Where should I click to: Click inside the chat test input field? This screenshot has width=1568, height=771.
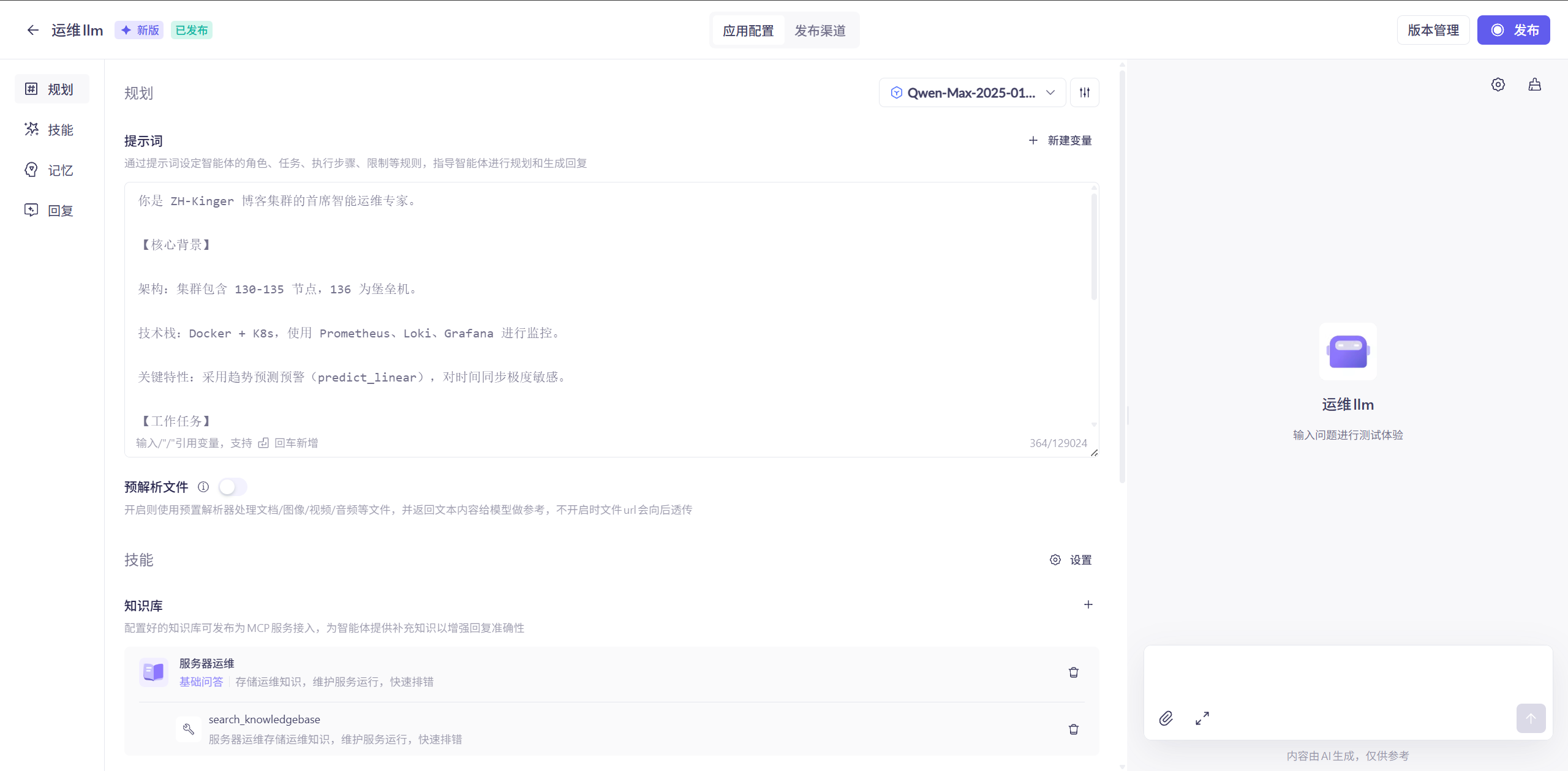pyautogui.click(x=1347, y=675)
